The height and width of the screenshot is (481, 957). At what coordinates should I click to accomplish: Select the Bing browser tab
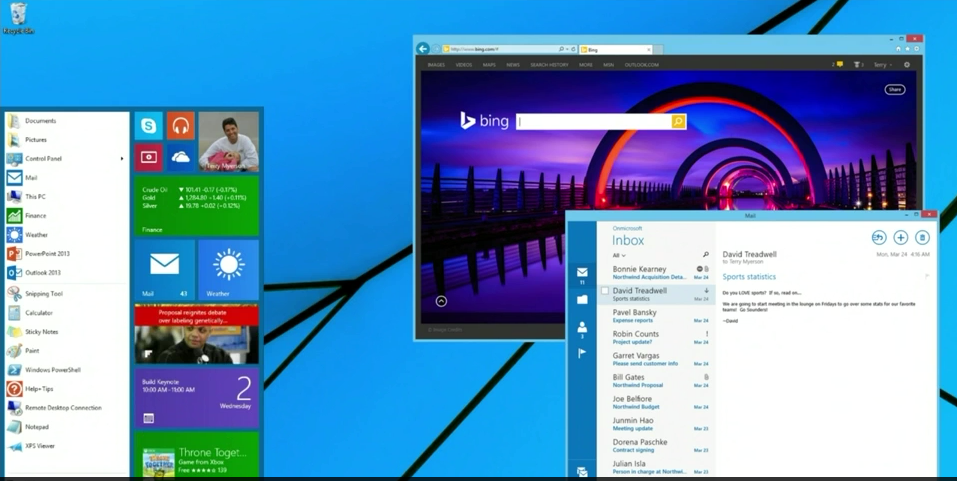coord(615,49)
